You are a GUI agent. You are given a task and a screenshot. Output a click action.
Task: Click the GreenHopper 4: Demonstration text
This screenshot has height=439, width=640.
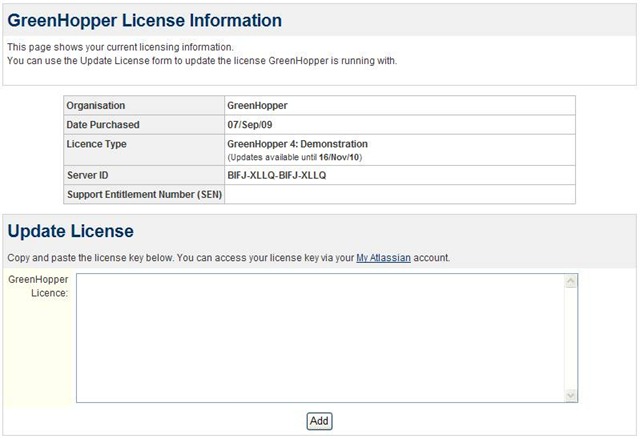point(297,144)
